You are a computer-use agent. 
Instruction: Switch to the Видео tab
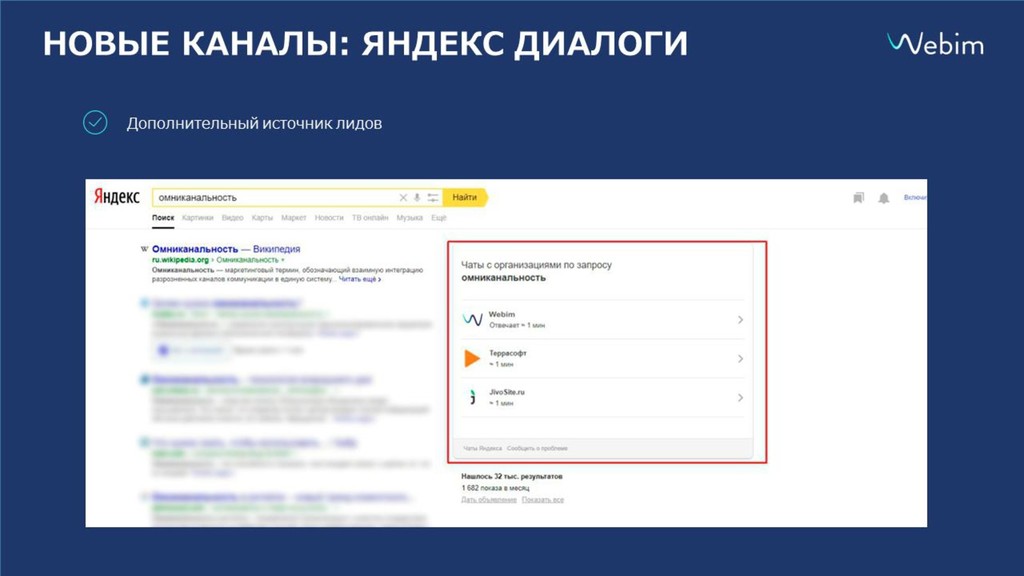(x=232, y=218)
